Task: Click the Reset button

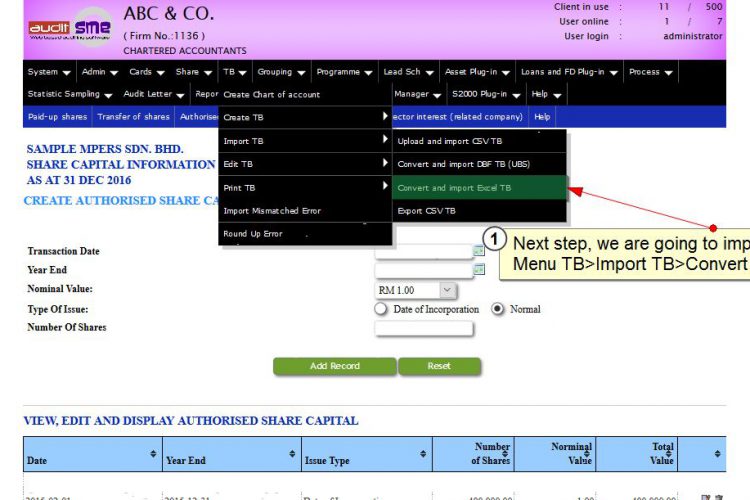Action: click(x=439, y=366)
